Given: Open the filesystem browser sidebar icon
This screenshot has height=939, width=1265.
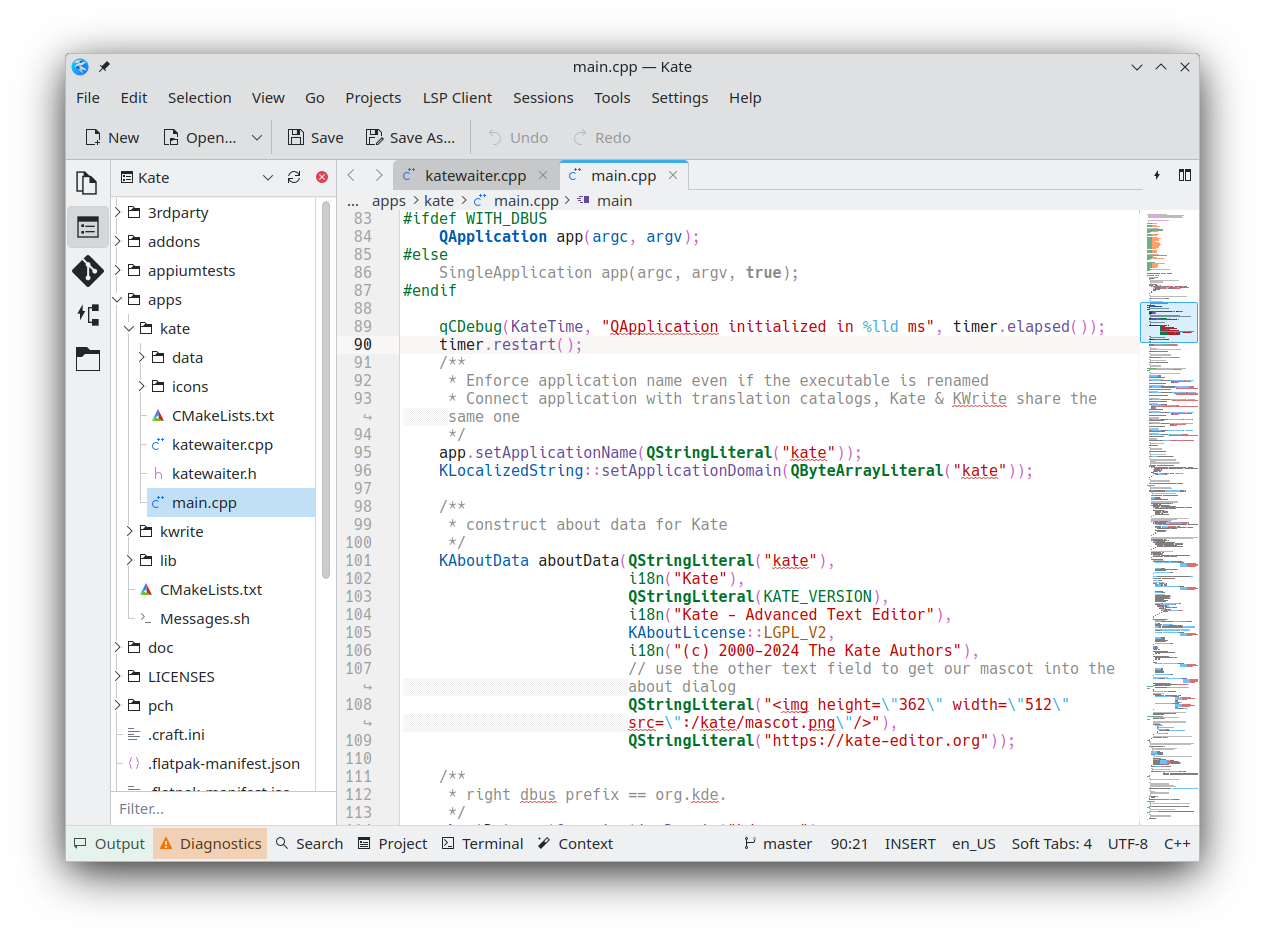Looking at the screenshot, I should point(88,359).
